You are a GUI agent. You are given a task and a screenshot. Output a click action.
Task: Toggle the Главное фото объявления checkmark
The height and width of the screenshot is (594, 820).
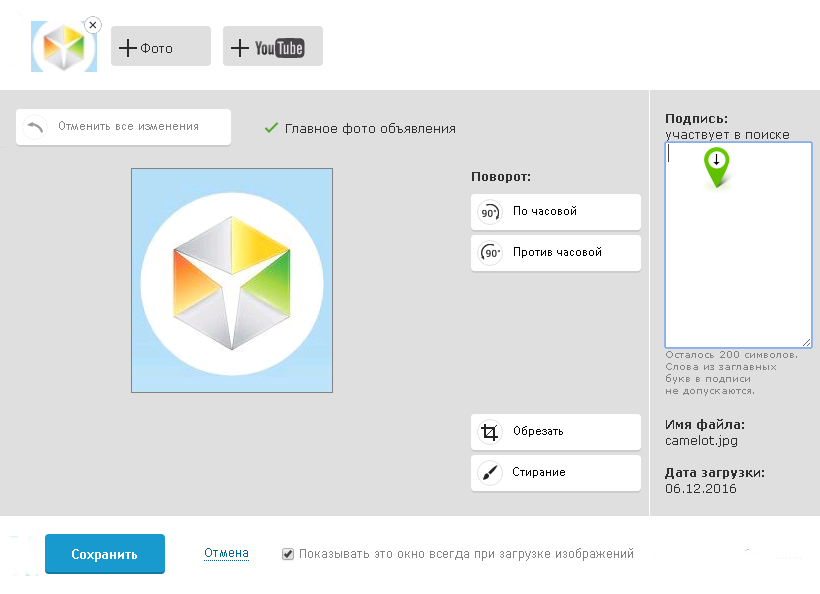270,128
